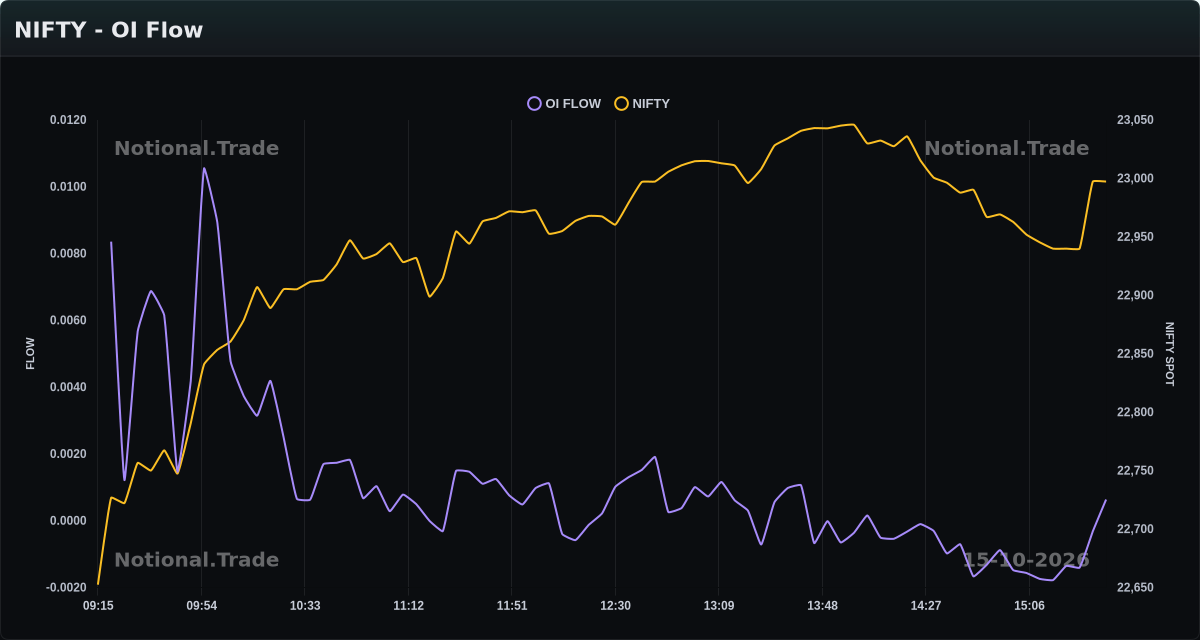Click the 22,650 spot axis value

(1135, 587)
